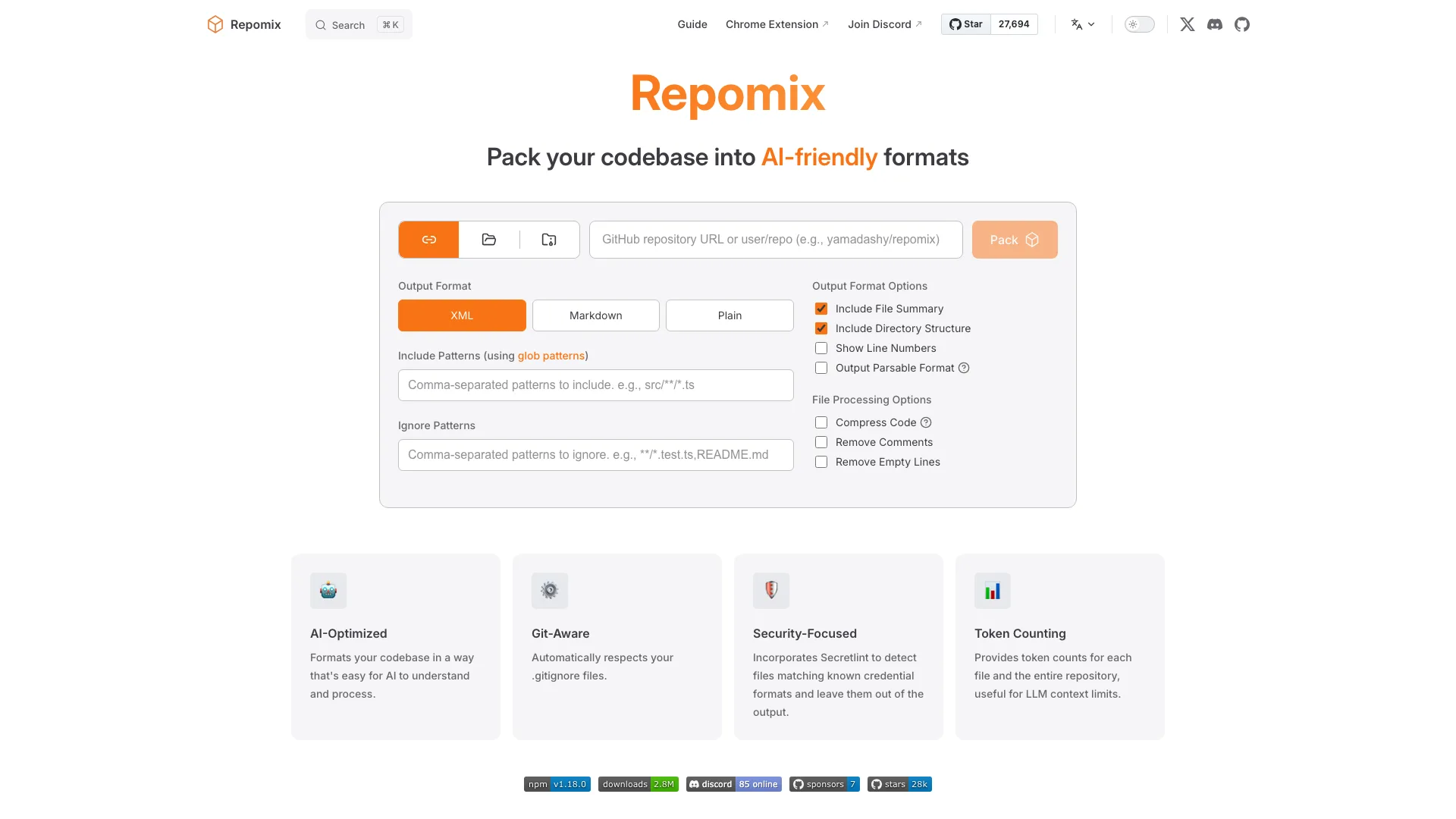Screen dimensions: 1456x819
Task: Click the GitHub Star button
Action: click(966, 24)
